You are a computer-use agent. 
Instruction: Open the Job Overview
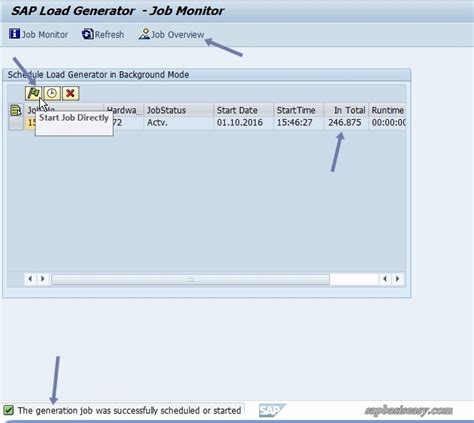(x=171, y=34)
